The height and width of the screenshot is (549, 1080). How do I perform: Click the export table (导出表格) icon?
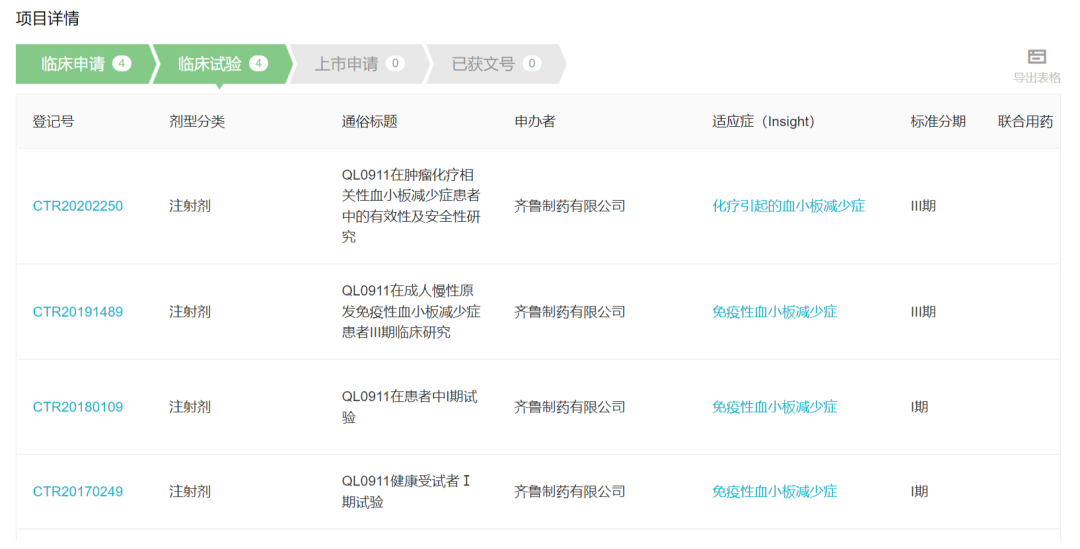[x=1036, y=57]
